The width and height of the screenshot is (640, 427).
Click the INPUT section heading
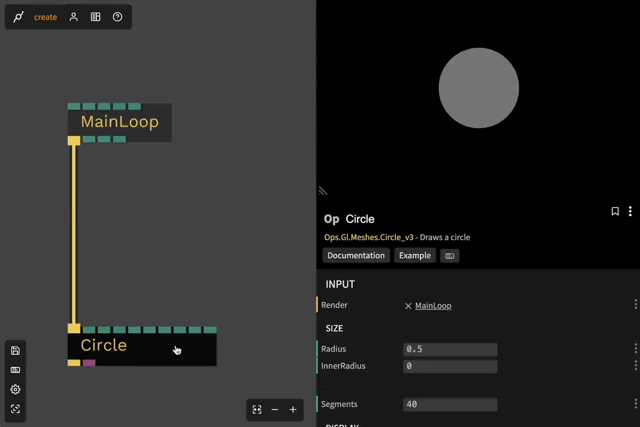tap(340, 284)
